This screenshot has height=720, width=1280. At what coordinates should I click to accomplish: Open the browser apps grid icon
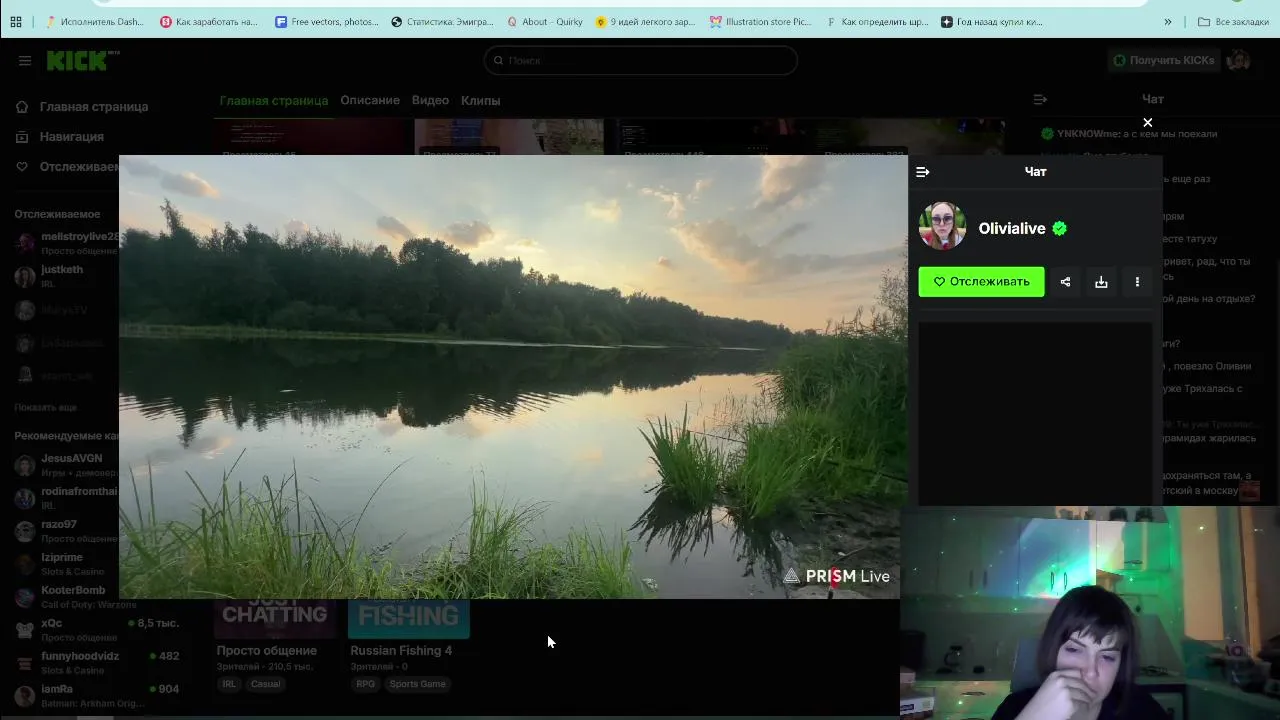pyautogui.click(x=16, y=21)
